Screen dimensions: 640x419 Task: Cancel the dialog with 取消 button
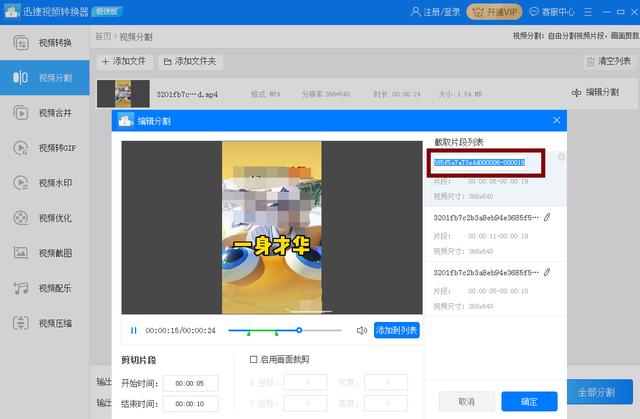[466, 401]
